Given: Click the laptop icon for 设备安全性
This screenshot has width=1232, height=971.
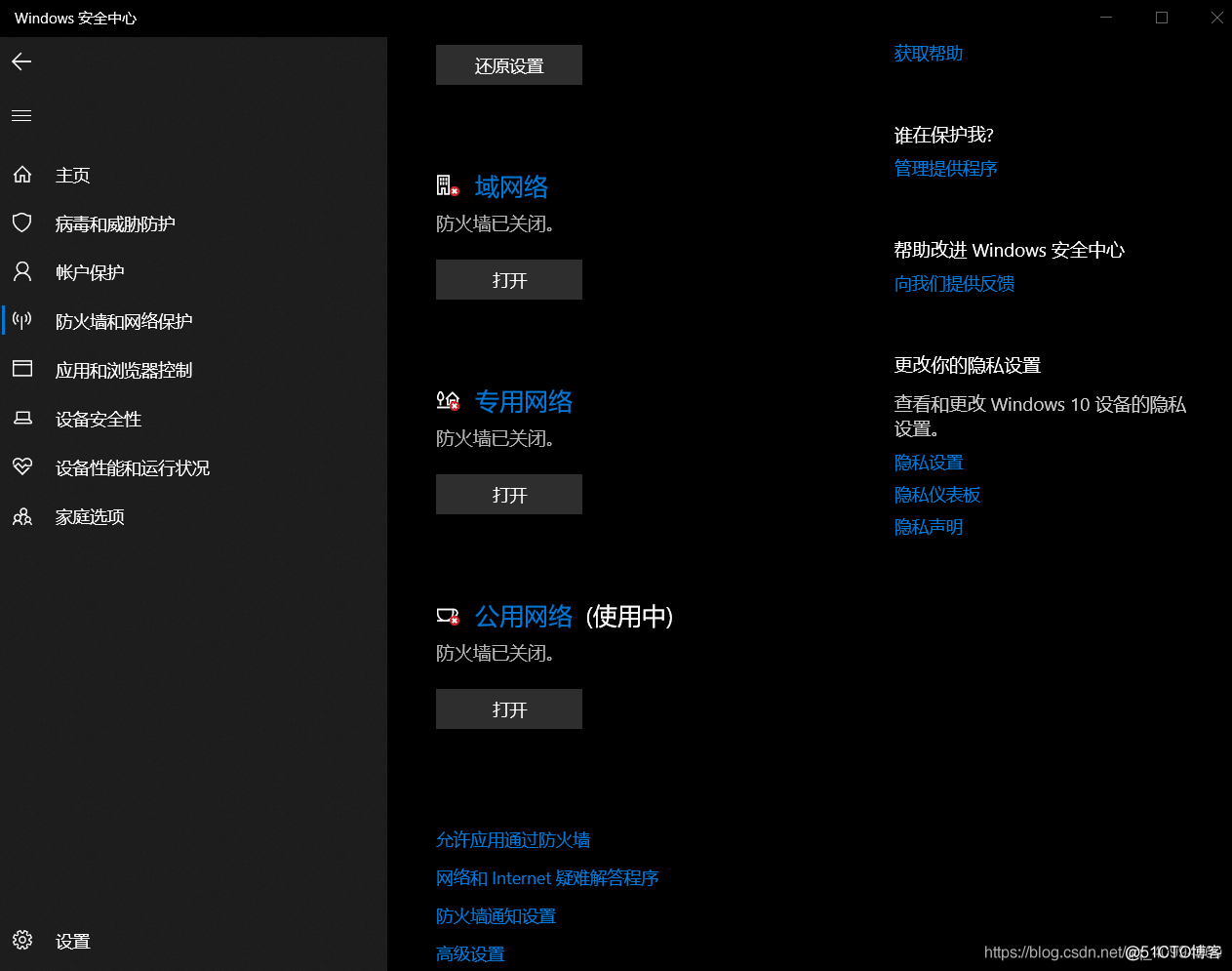Looking at the screenshot, I should pos(22,418).
